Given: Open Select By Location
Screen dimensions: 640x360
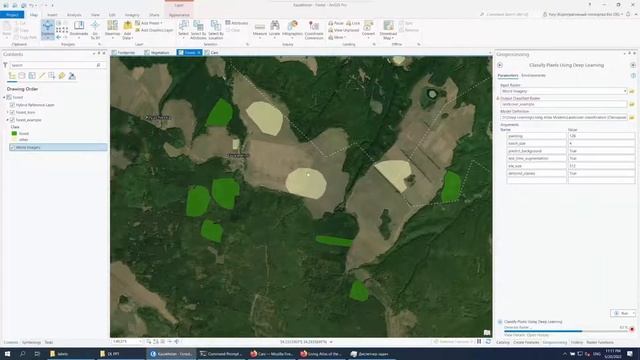Looking at the screenshot, I should point(216,29).
